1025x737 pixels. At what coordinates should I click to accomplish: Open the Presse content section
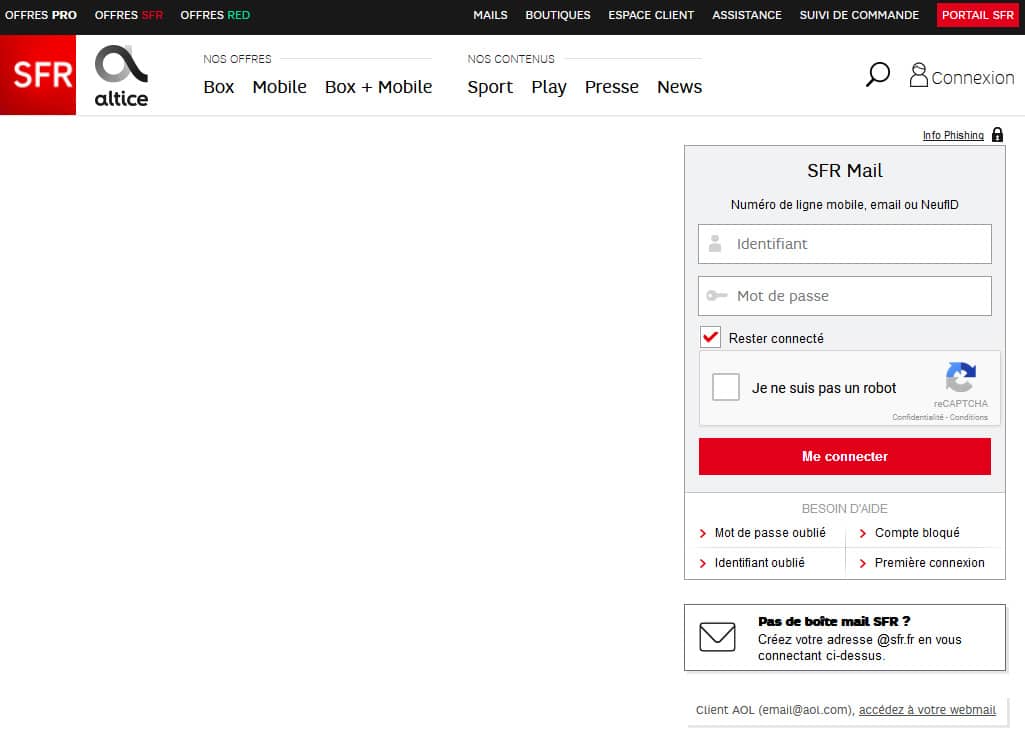click(x=611, y=87)
